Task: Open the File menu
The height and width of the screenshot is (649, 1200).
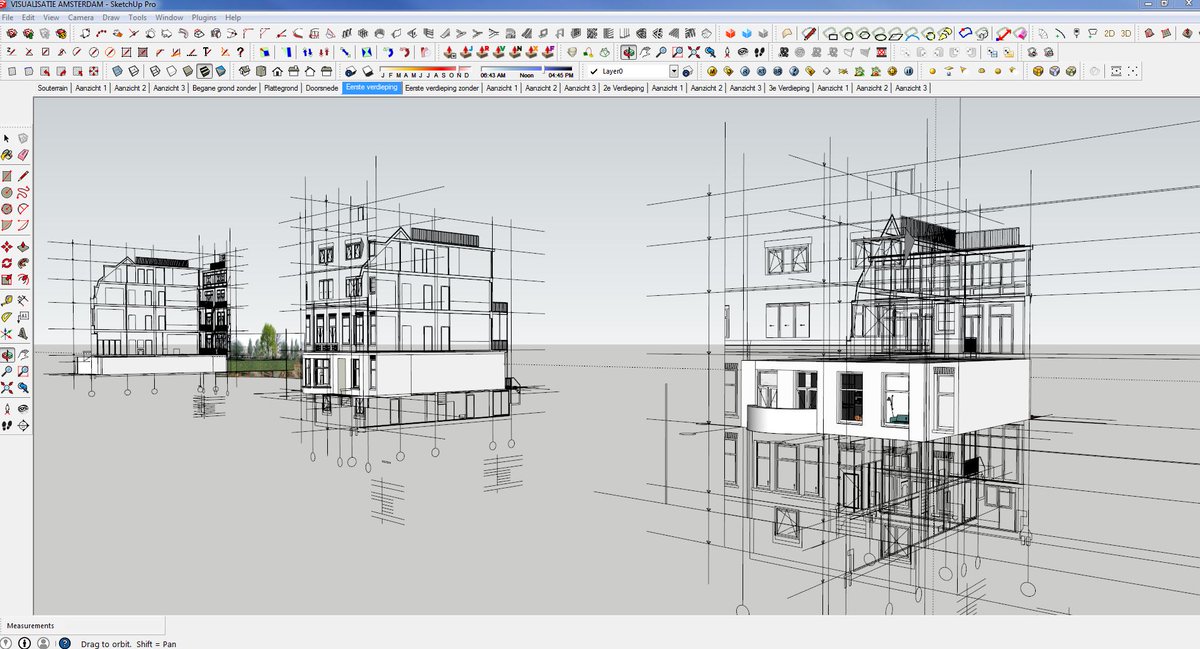Action: tap(9, 18)
